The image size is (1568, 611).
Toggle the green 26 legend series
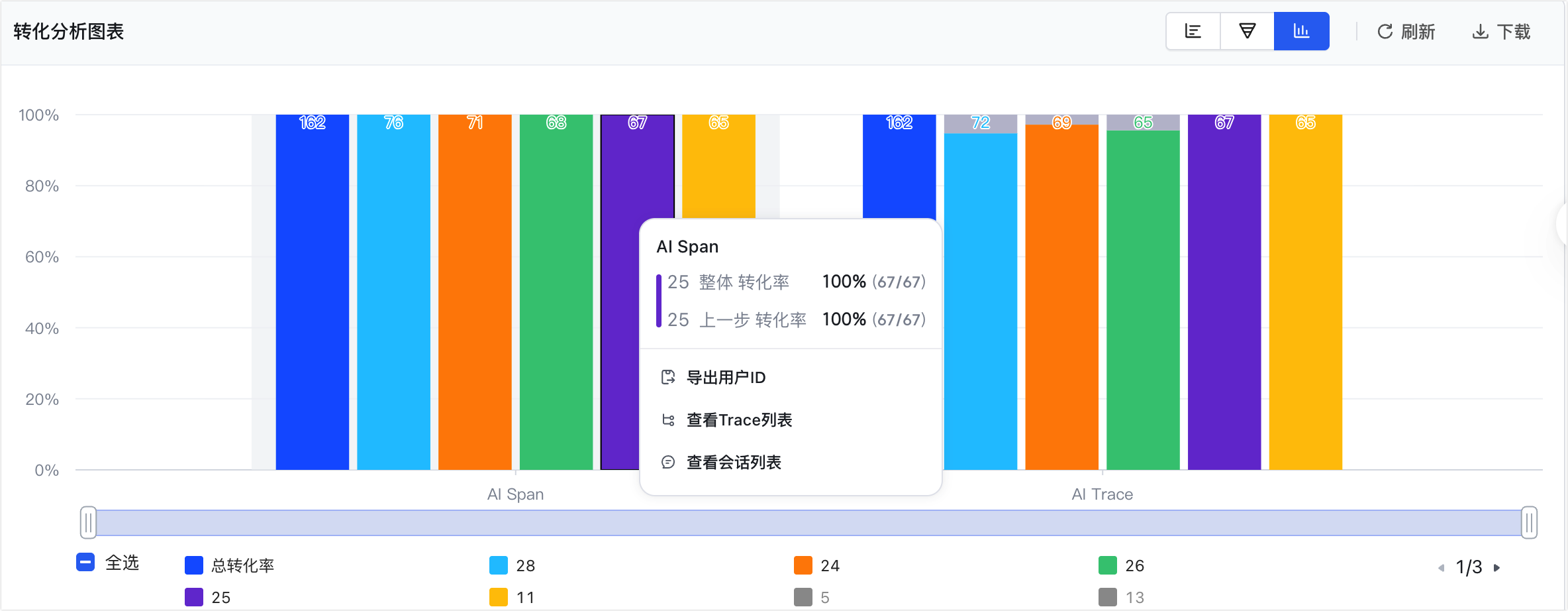coord(1122,565)
